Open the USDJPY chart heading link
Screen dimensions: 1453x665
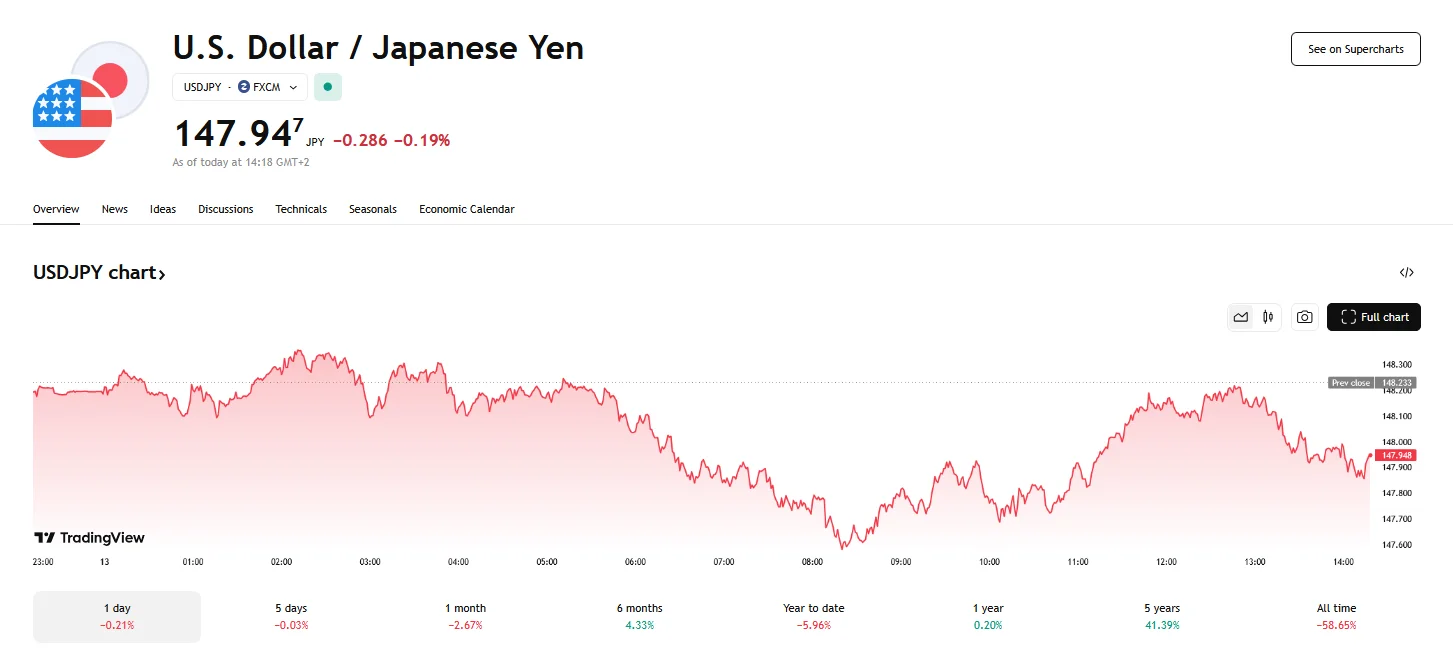[99, 272]
